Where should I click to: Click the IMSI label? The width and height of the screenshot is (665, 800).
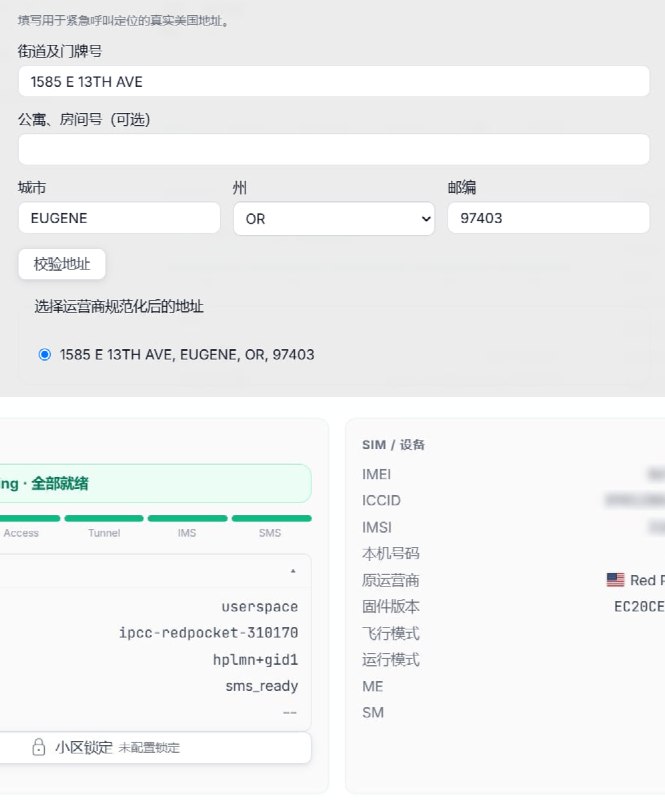[377, 527]
